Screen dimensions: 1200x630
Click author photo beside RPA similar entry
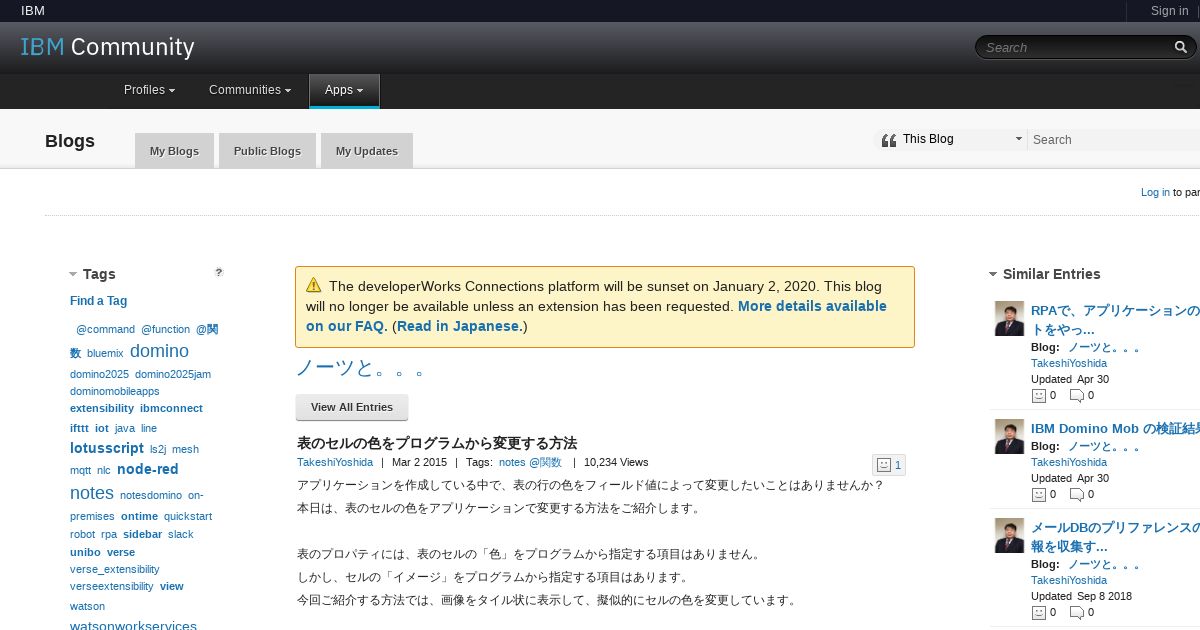click(1009, 319)
